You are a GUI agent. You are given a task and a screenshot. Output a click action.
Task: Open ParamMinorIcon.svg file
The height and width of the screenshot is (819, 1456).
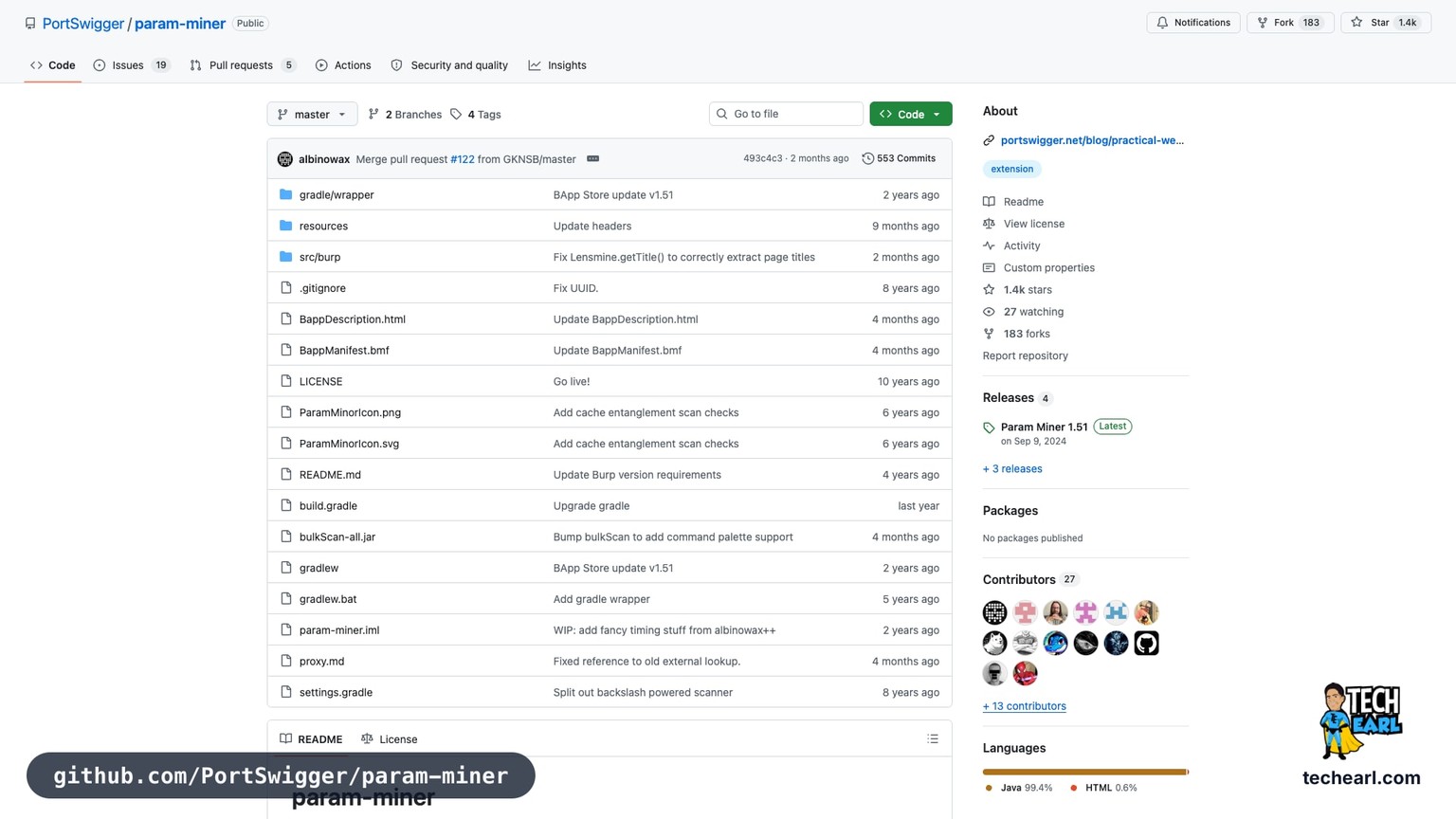pos(349,444)
